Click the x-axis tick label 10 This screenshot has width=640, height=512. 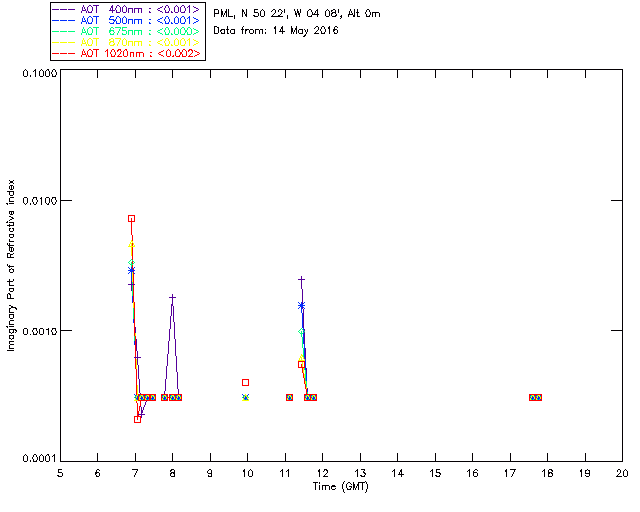pyautogui.click(x=247, y=473)
